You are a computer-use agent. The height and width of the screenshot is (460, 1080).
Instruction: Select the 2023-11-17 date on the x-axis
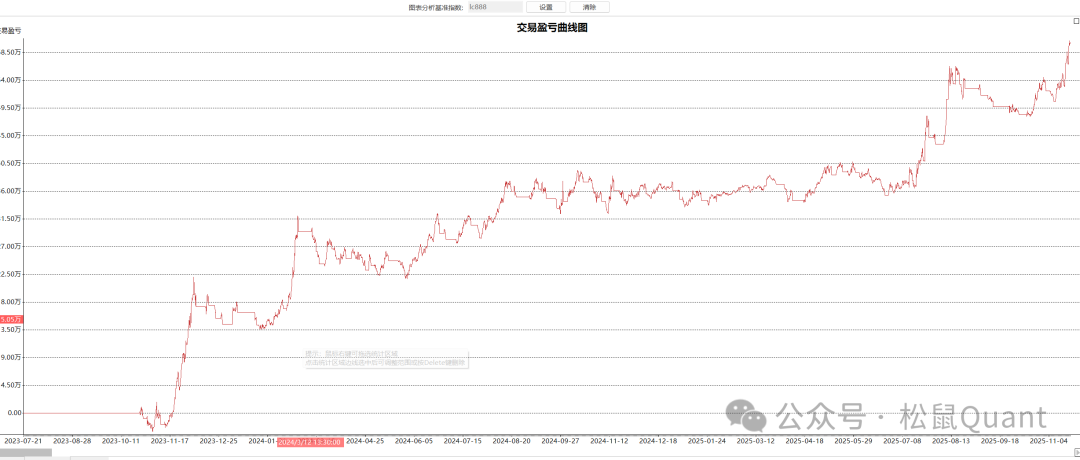170,440
